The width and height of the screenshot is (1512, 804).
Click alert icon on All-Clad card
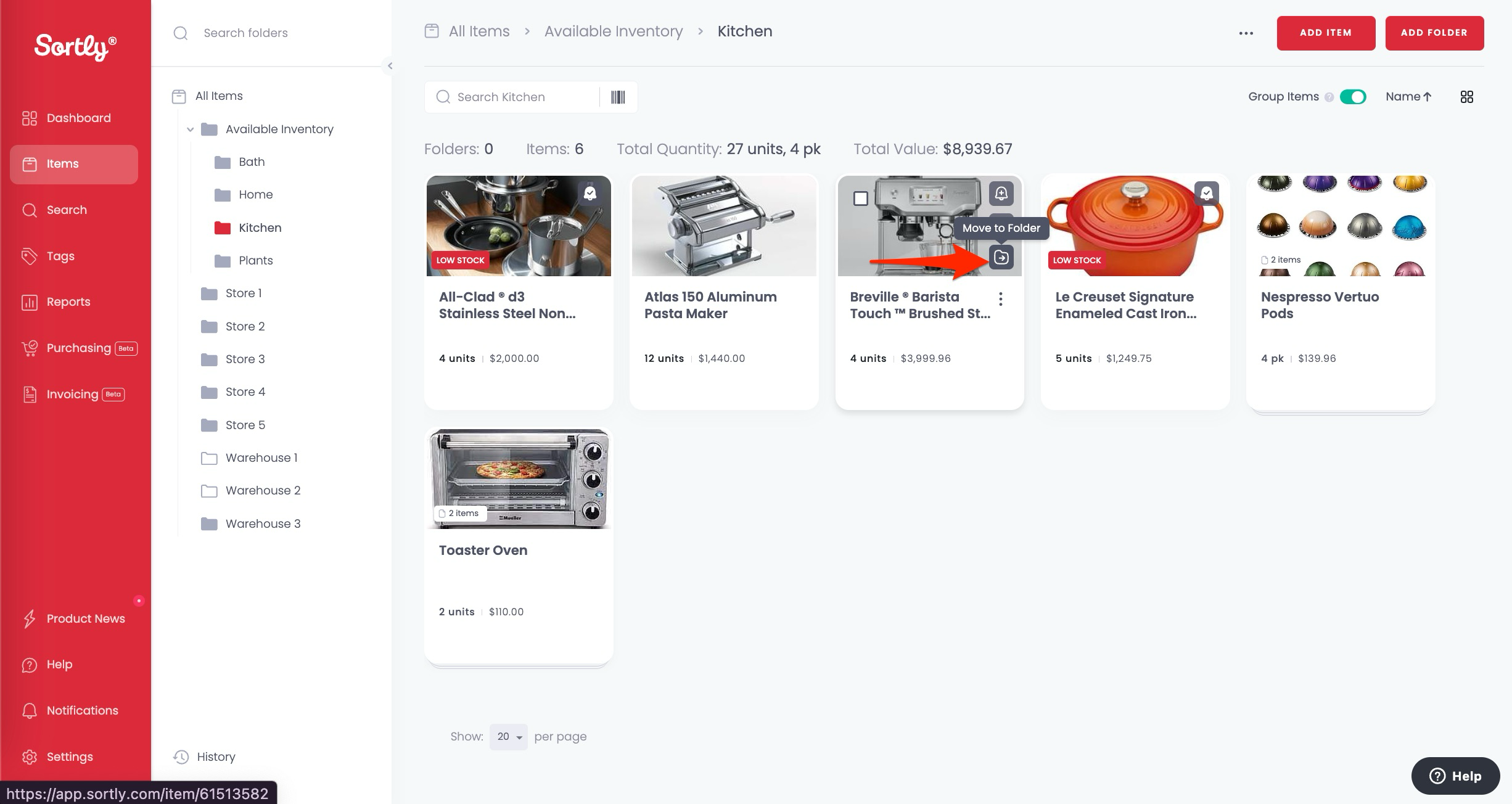[590, 194]
